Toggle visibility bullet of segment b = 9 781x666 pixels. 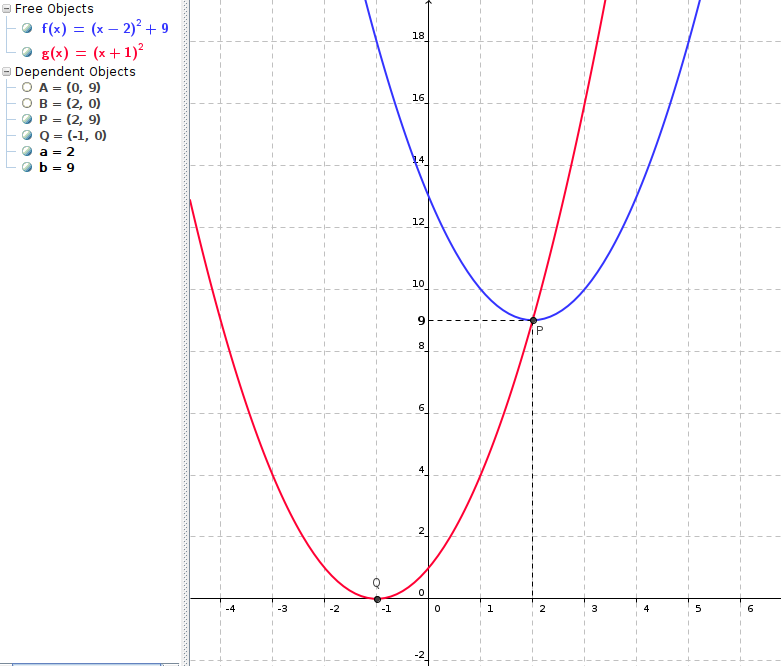pyautogui.click(x=27, y=168)
